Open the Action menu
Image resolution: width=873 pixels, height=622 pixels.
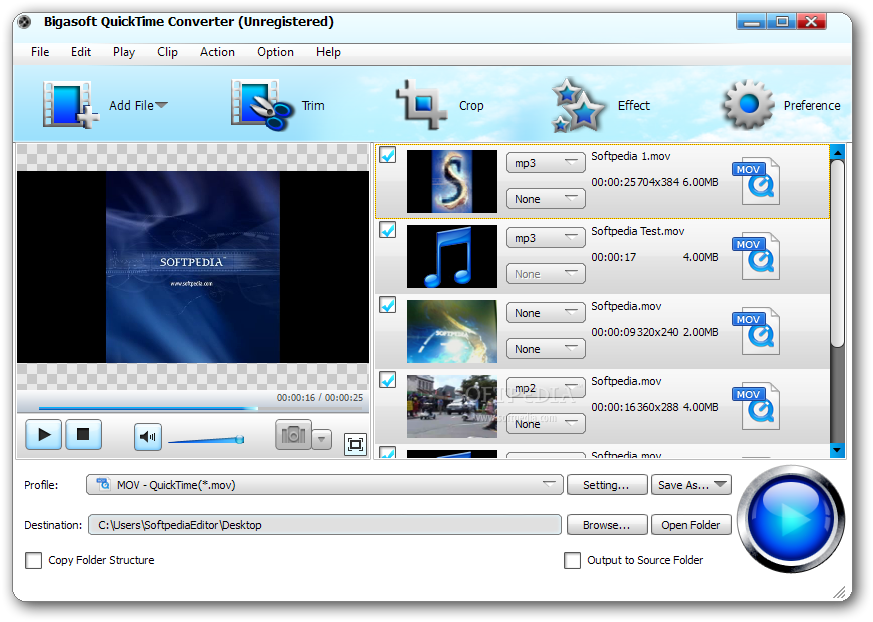217,52
